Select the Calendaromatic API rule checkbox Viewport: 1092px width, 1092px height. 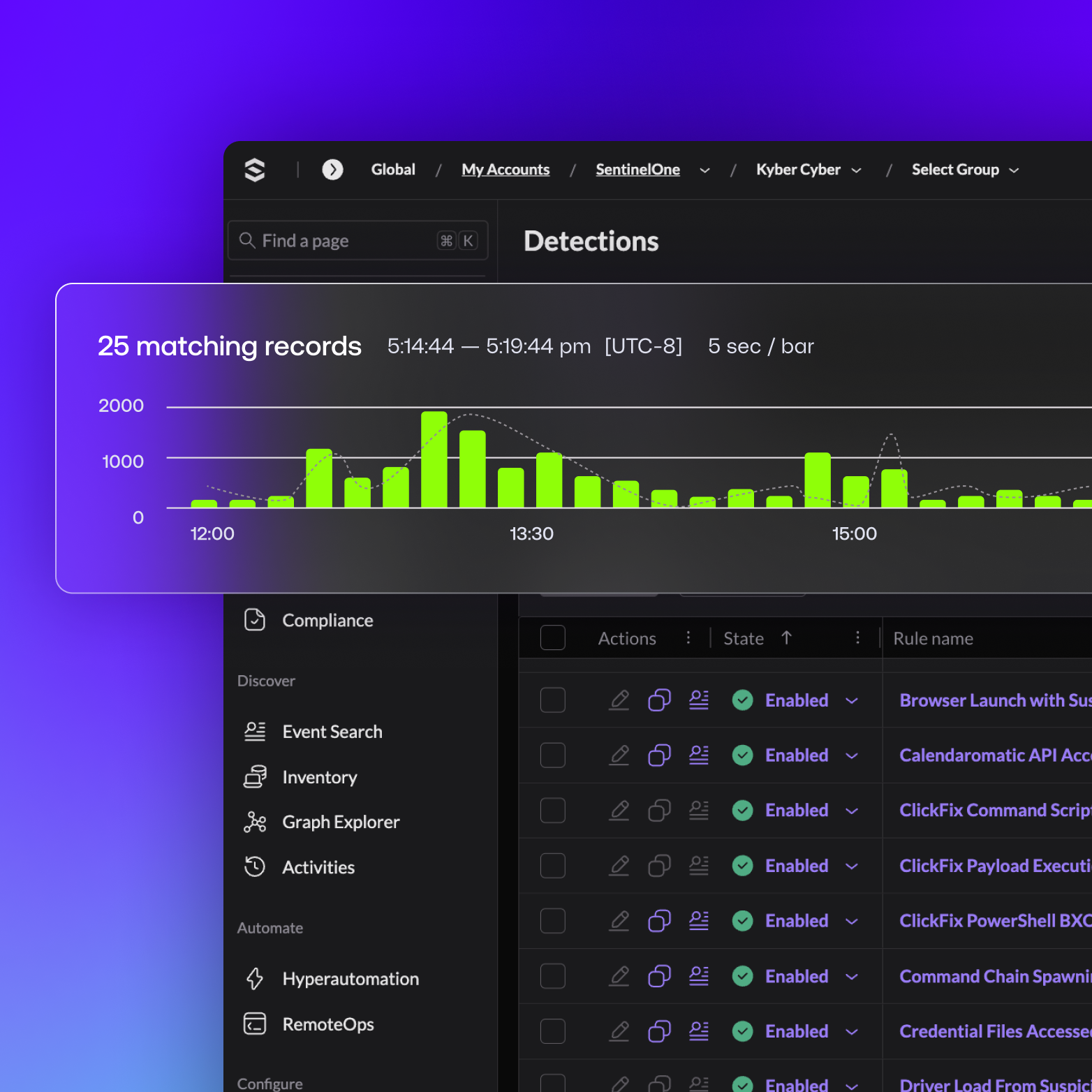[x=553, y=755]
